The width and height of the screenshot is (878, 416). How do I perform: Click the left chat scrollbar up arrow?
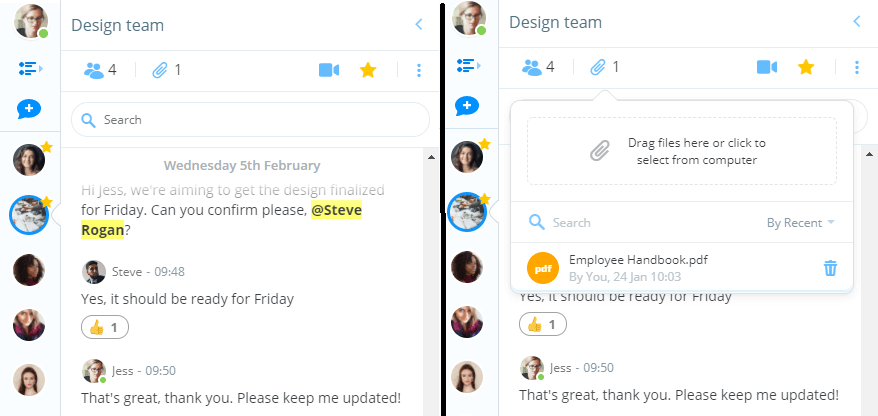[x=431, y=157]
